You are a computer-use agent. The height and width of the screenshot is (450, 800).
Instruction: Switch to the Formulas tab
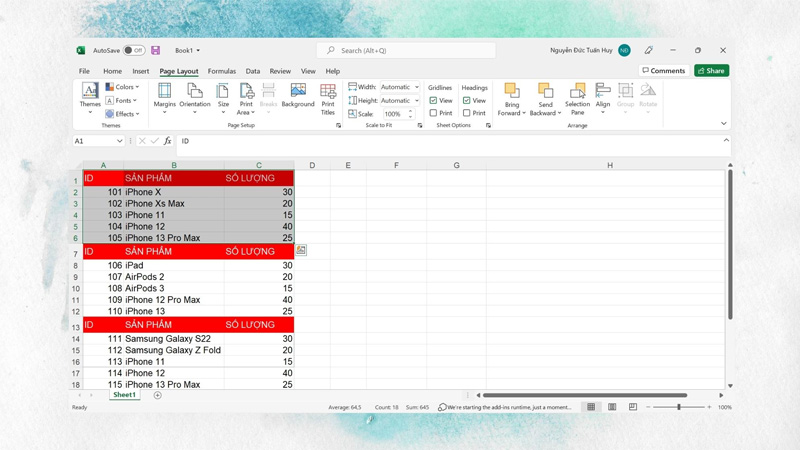point(221,71)
